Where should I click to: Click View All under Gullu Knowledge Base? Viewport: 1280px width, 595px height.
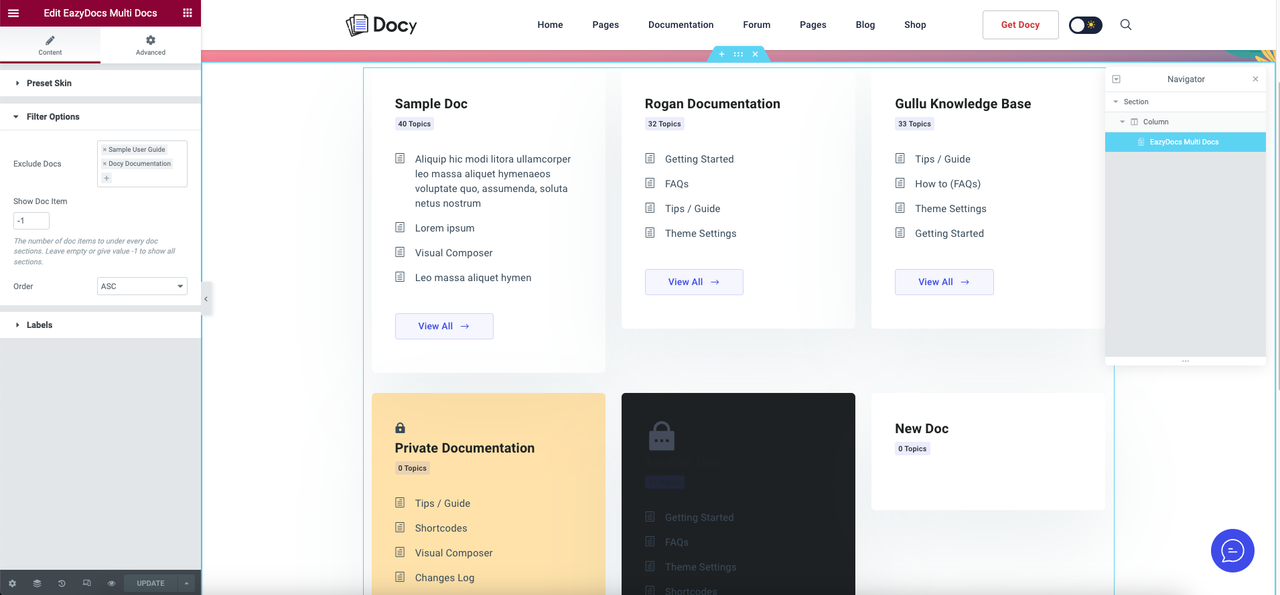click(944, 282)
